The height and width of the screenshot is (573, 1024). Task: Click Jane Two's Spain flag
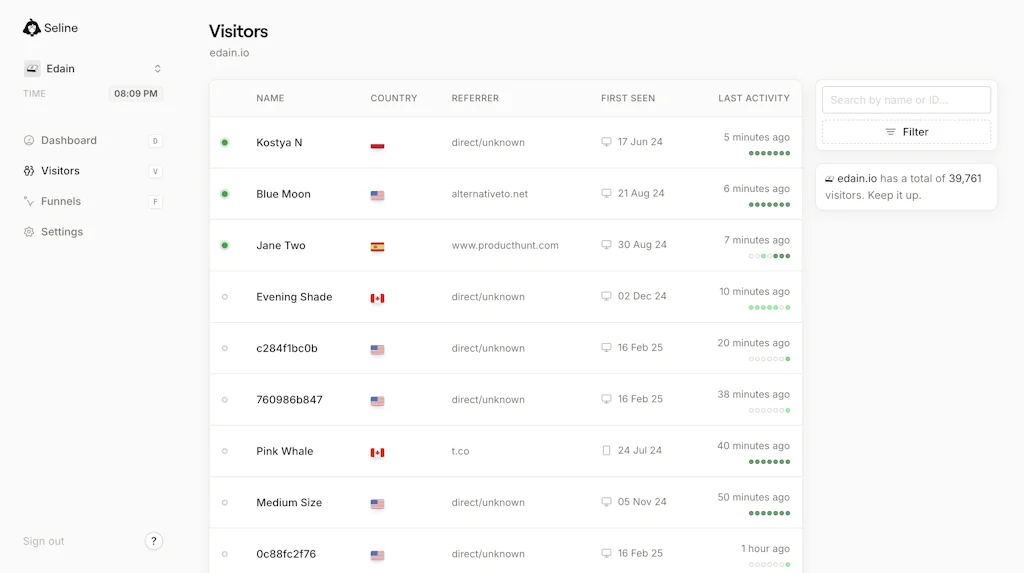pos(377,247)
